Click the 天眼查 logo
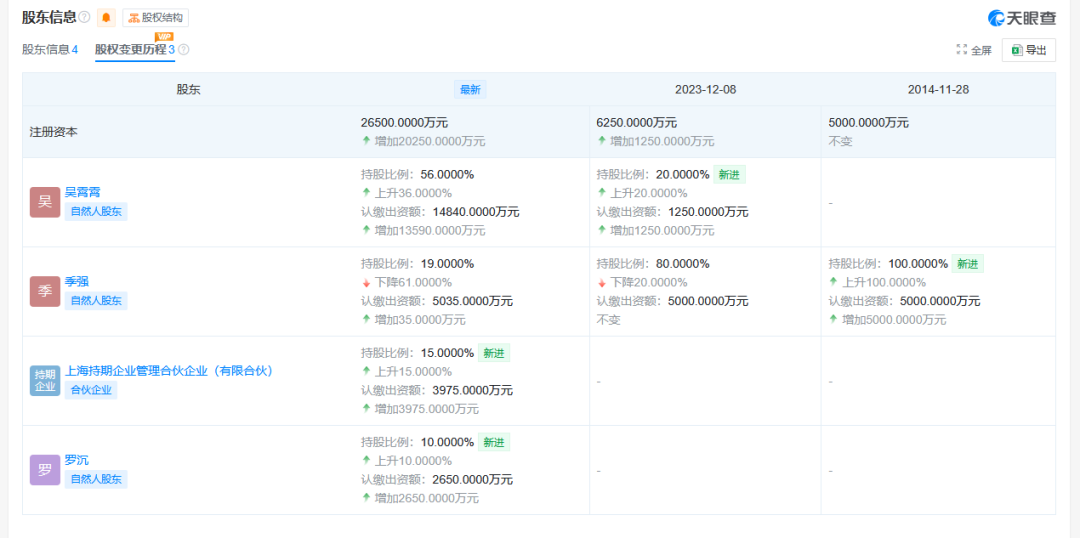1080x538 pixels. pos(1021,18)
